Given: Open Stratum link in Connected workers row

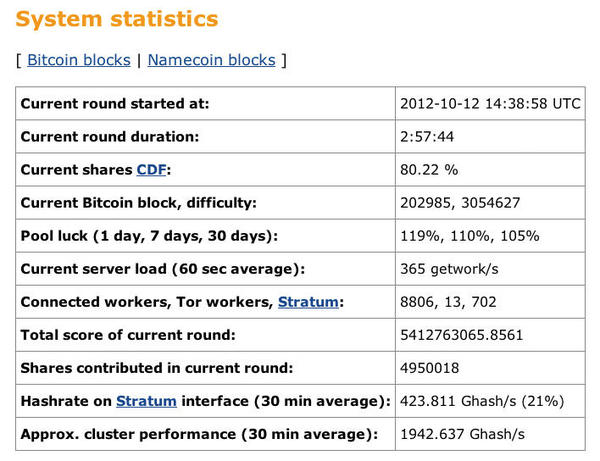Looking at the screenshot, I should point(308,302).
